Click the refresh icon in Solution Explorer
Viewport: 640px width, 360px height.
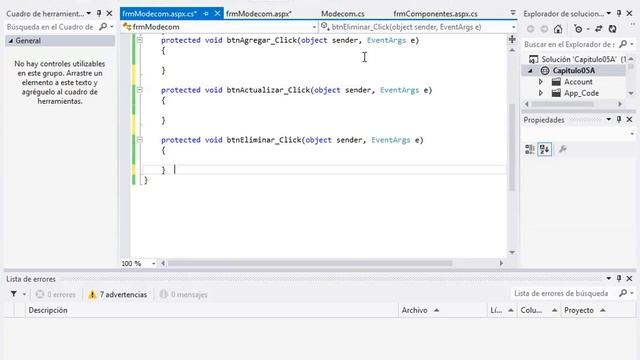[x=612, y=29]
